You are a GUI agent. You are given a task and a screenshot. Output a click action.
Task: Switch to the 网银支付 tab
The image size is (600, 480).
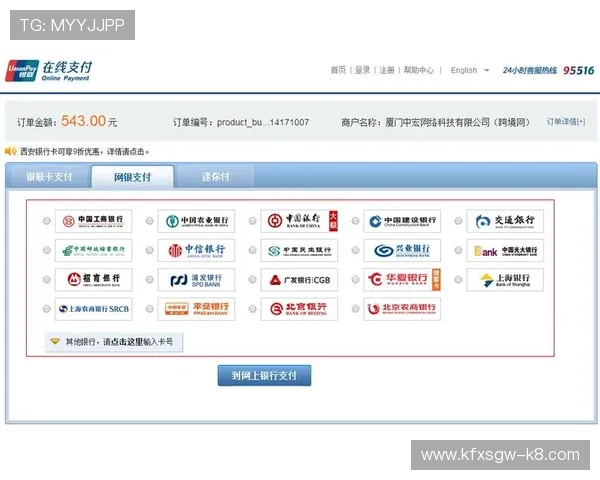click(x=132, y=177)
